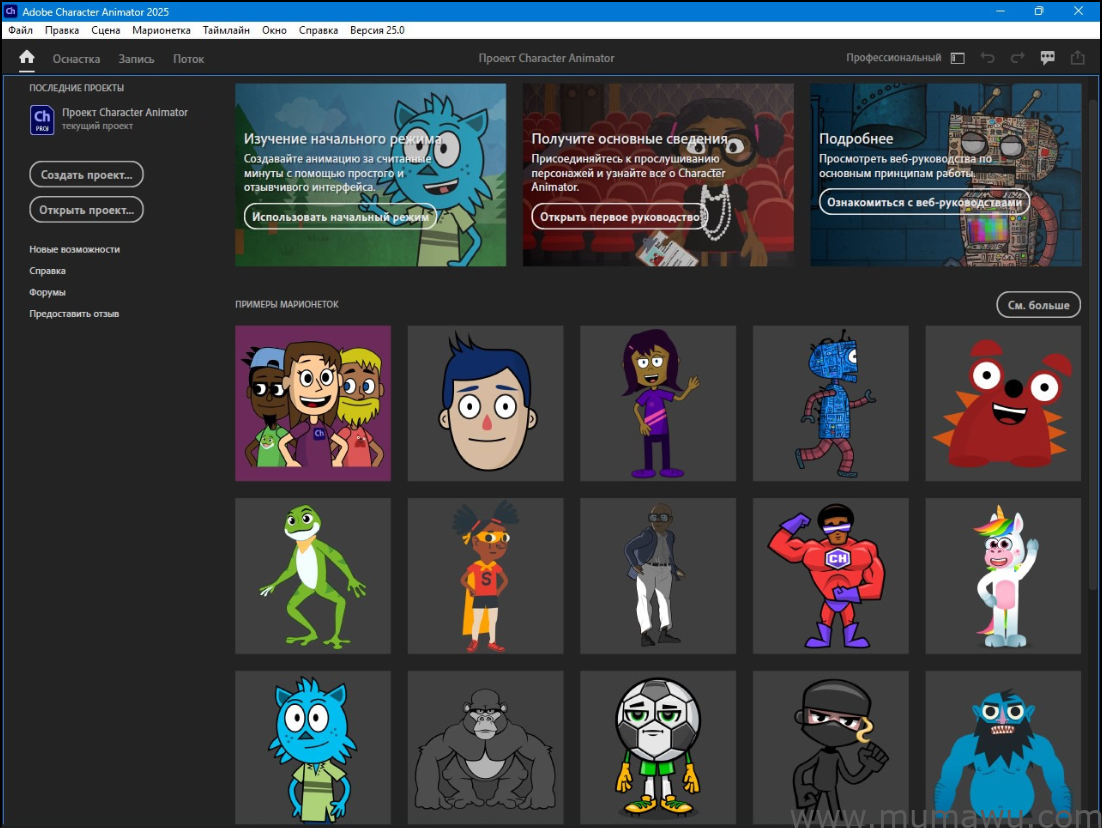Select the green frog puppet thumbnail
The image size is (1102, 828).
(313, 576)
